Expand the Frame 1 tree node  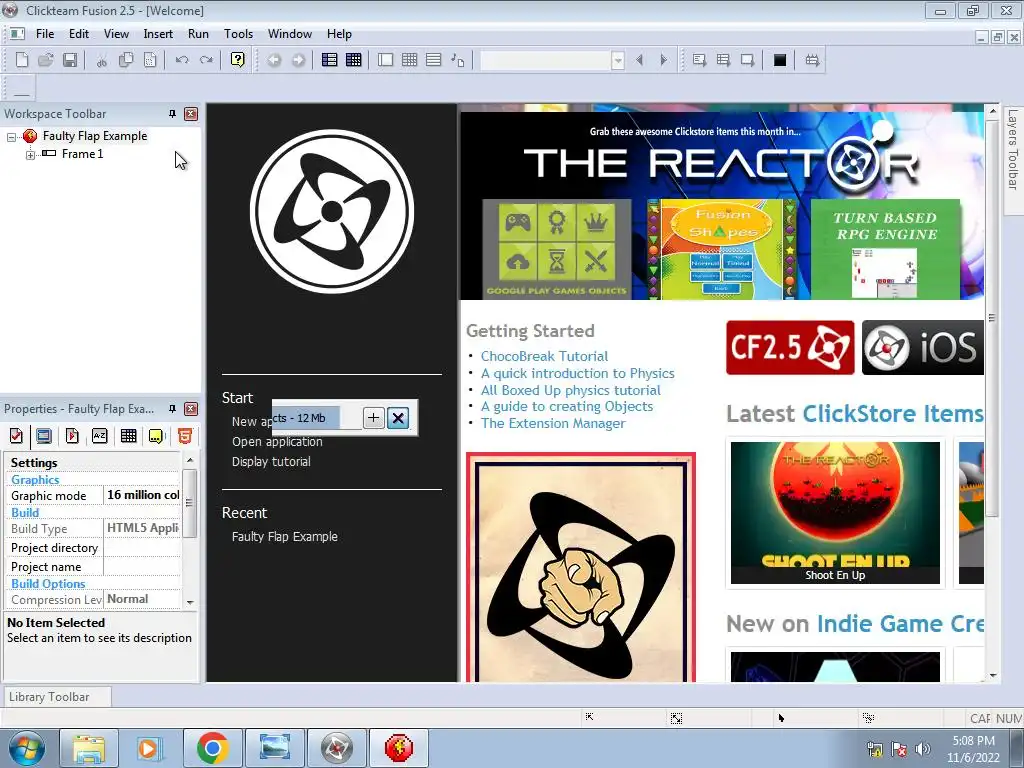coord(30,155)
